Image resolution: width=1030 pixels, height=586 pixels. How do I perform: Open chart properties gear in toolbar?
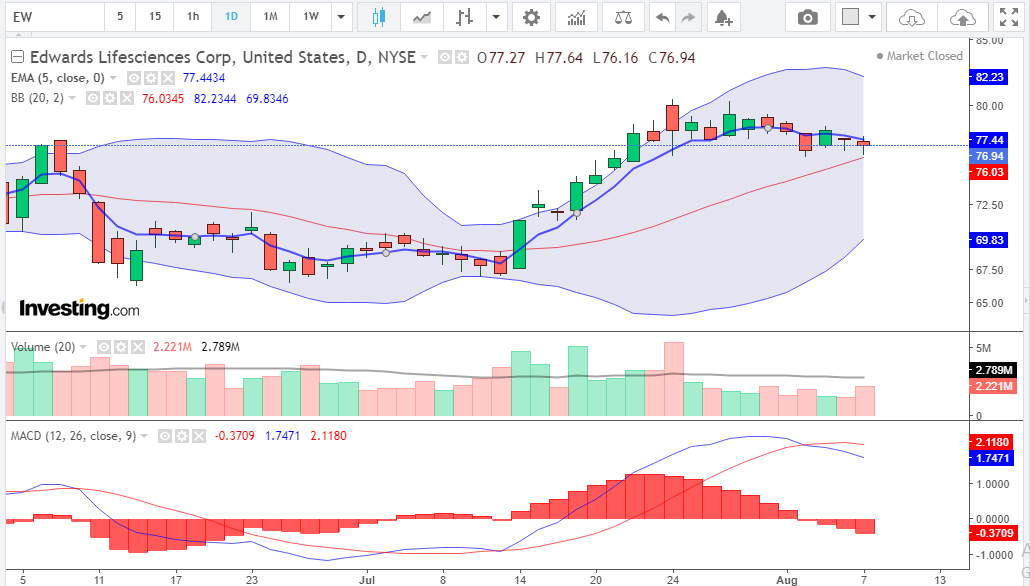point(531,17)
